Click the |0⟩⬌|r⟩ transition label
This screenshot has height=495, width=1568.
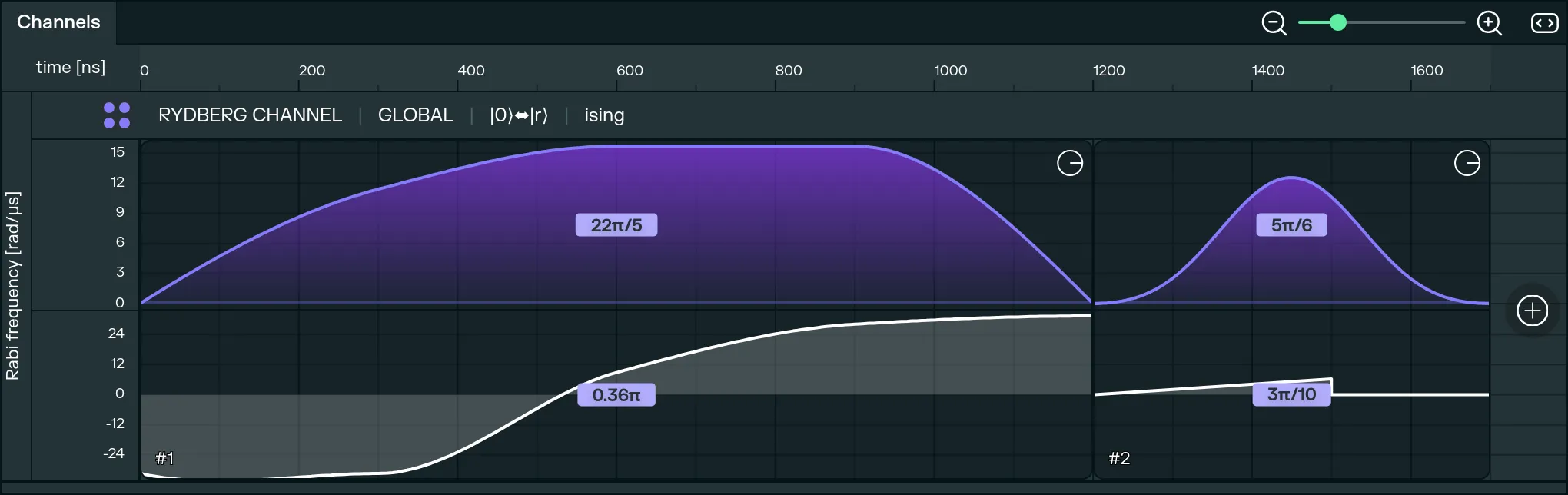coord(518,115)
